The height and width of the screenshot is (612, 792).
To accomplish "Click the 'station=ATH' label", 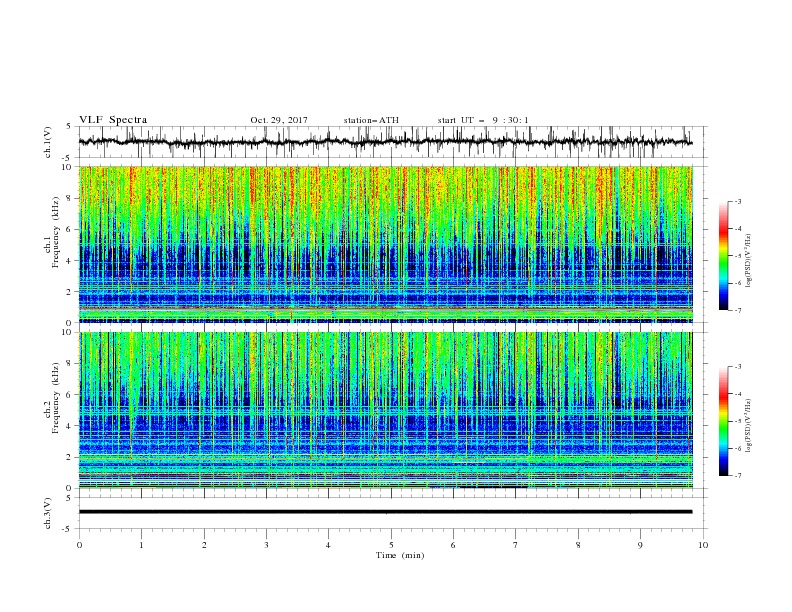I will 371,120.
